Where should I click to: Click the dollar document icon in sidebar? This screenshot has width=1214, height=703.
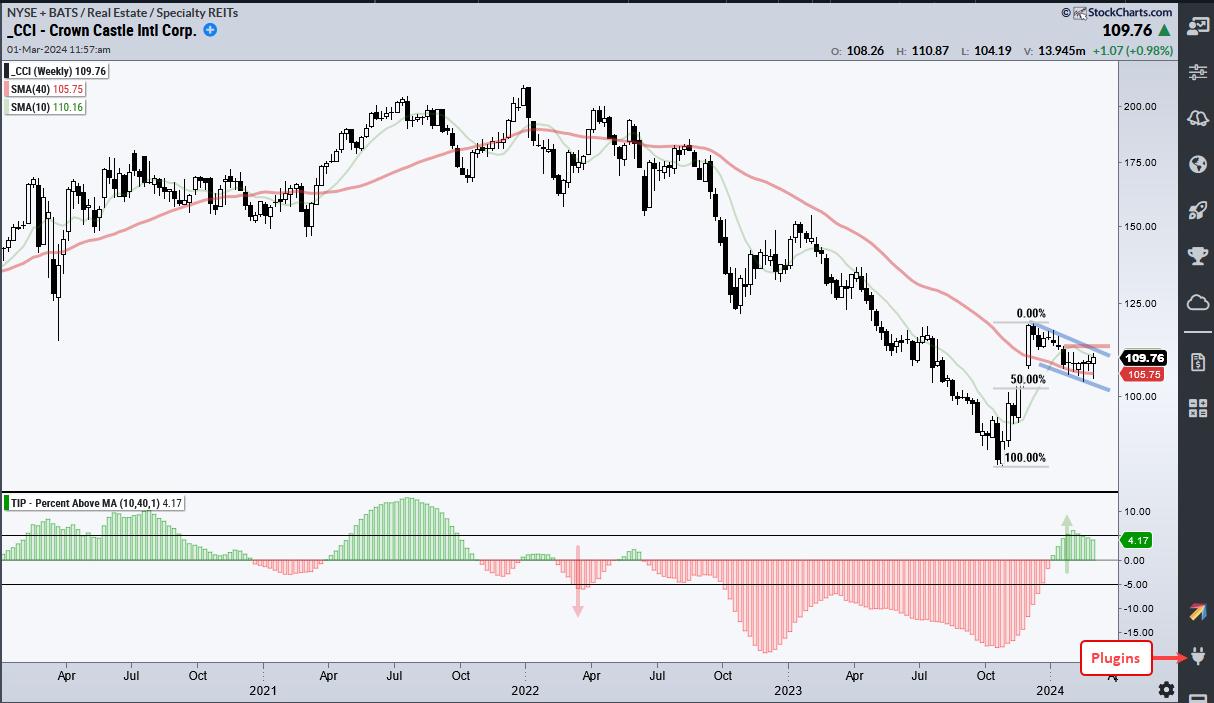pos(1197,360)
